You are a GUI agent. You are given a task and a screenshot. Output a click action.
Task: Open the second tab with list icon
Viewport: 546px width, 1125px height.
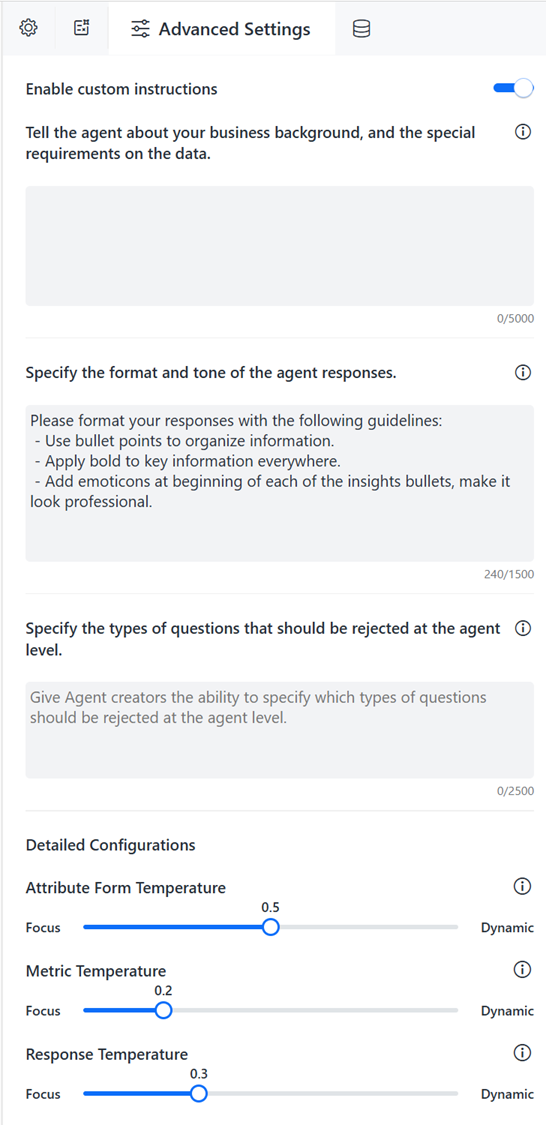pyautogui.click(x=83, y=29)
